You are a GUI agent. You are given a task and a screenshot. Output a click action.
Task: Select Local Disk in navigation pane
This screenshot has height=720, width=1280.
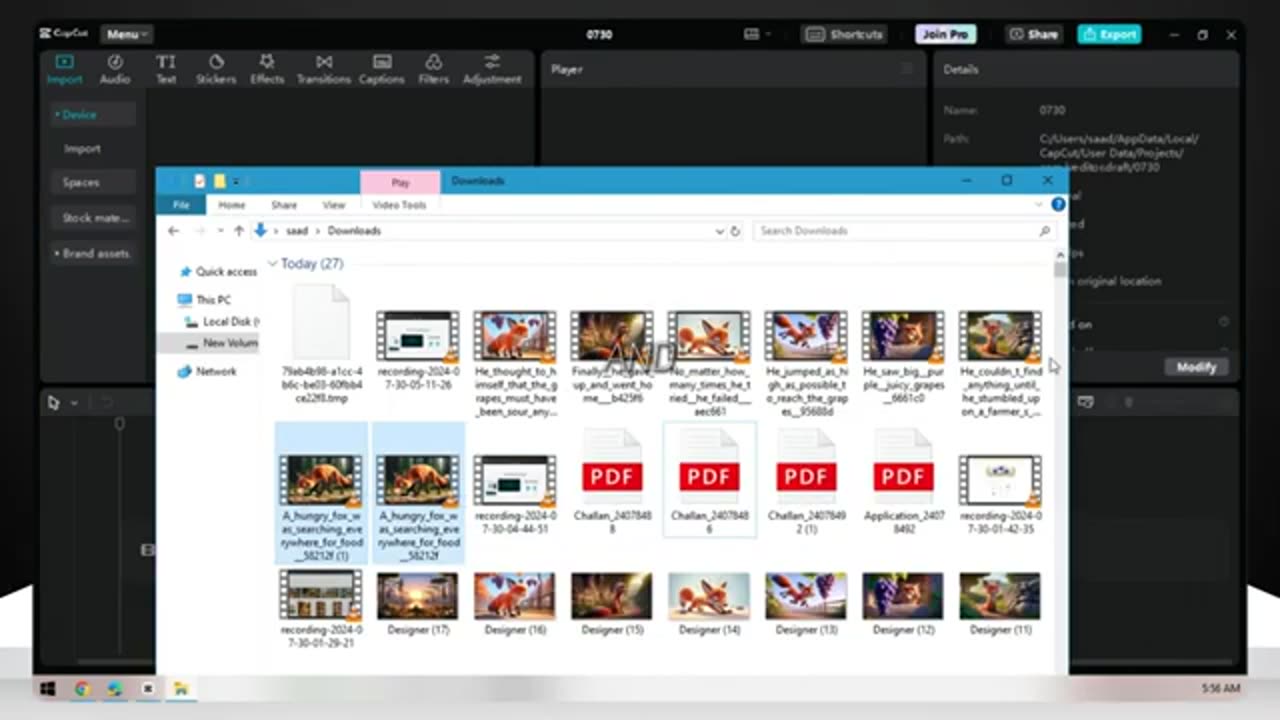click(222, 322)
